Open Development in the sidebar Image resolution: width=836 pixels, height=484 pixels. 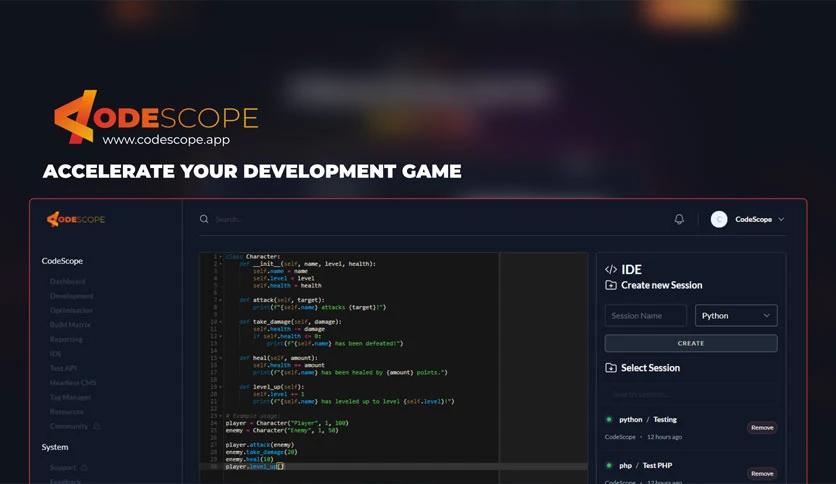(x=71, y=295)
